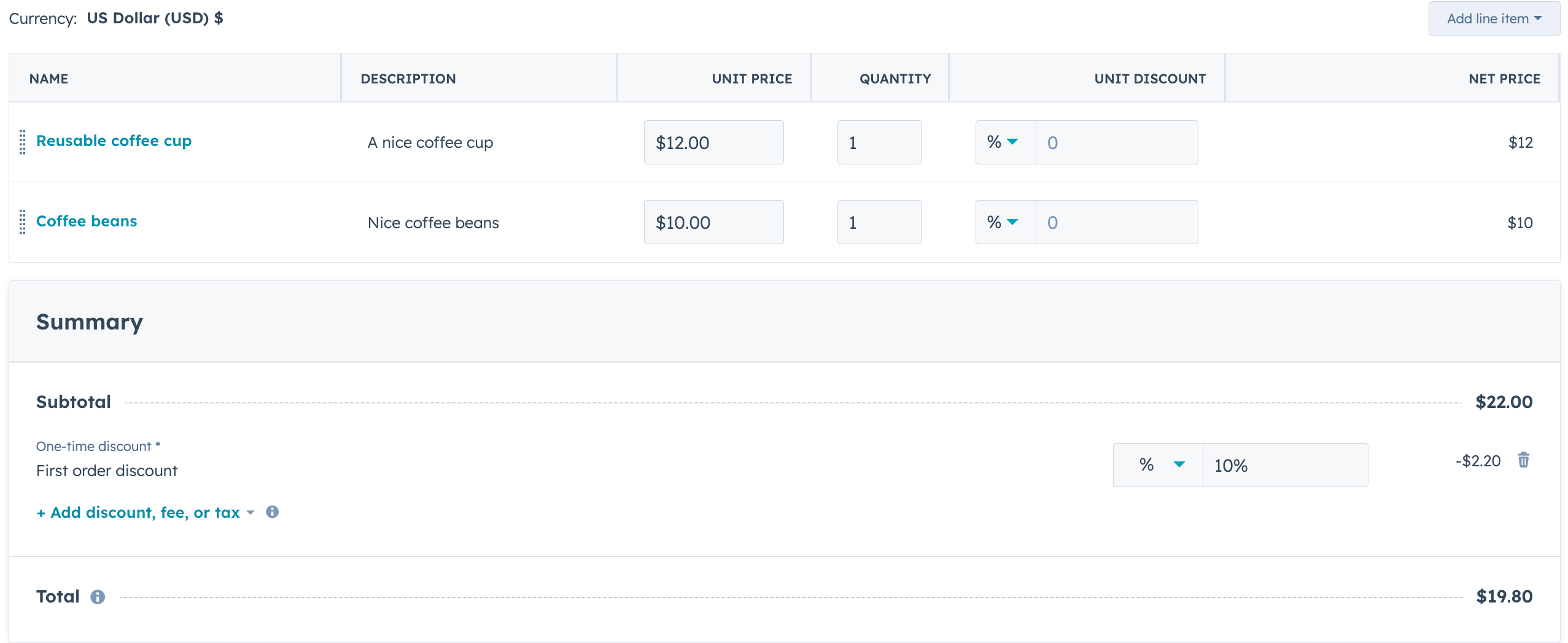Click drag handle for Reusable coffee cup row
Screen dimensions: 1568x643
coord(23,142)
